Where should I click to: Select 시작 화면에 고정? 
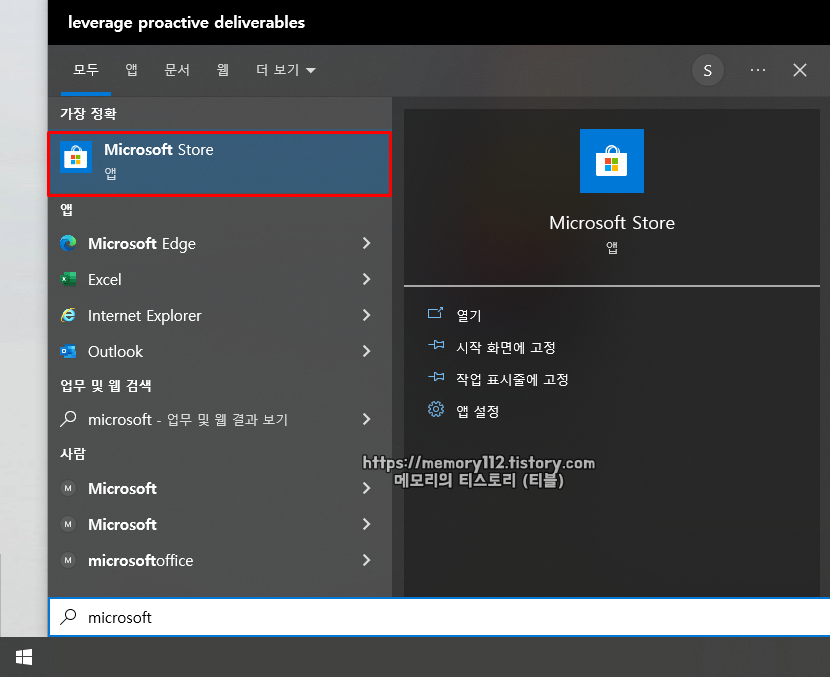506,347
